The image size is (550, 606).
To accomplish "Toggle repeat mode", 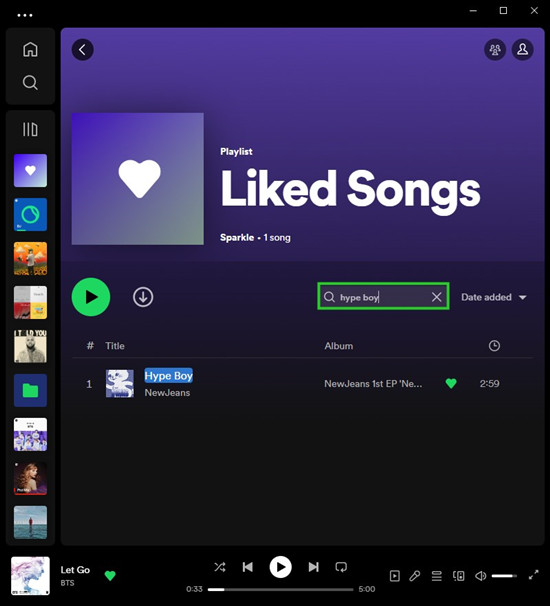I will pos(341,567).
